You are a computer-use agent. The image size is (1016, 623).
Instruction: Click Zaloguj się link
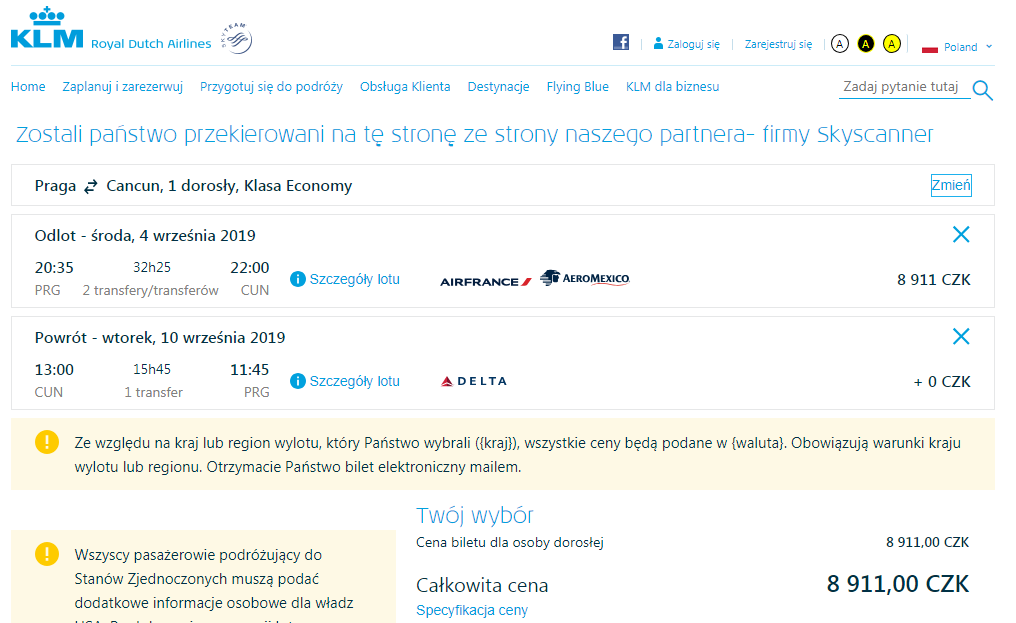(x=693, y=44)
